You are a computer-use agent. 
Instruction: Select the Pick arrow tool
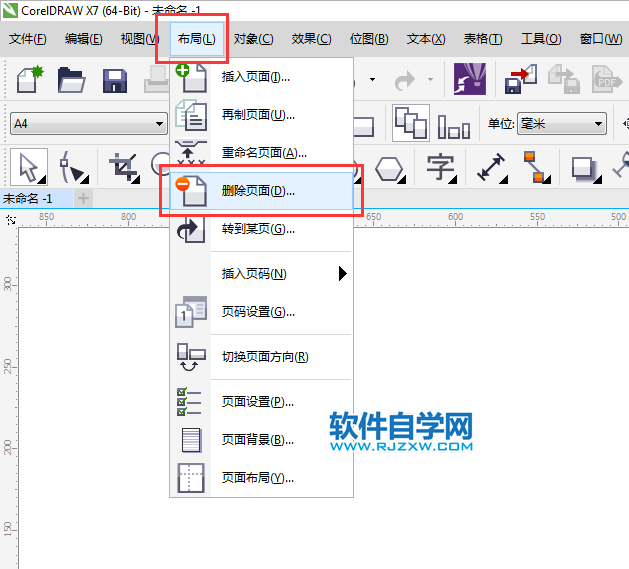click(29, 167)
